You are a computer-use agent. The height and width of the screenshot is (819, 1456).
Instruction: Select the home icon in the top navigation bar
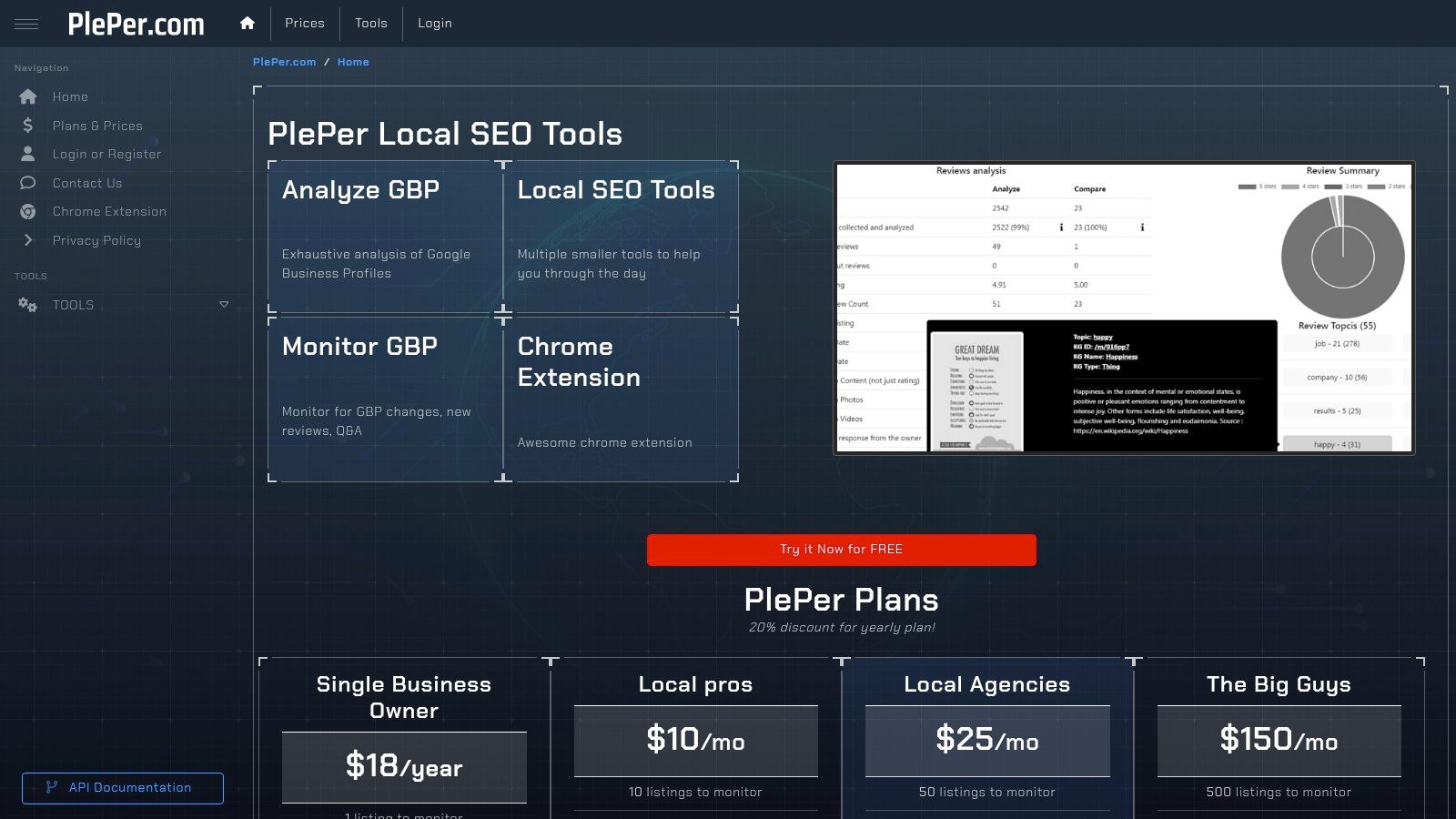(x=247, y=24)
